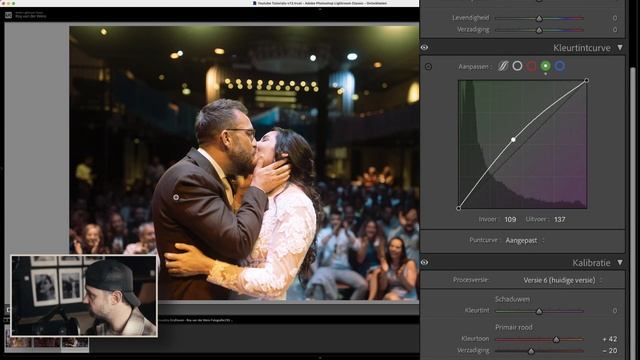Click the Lightroom Classic logo in the identity plate
Viewport: 640px width, 360px height.
tap(8, 15)
